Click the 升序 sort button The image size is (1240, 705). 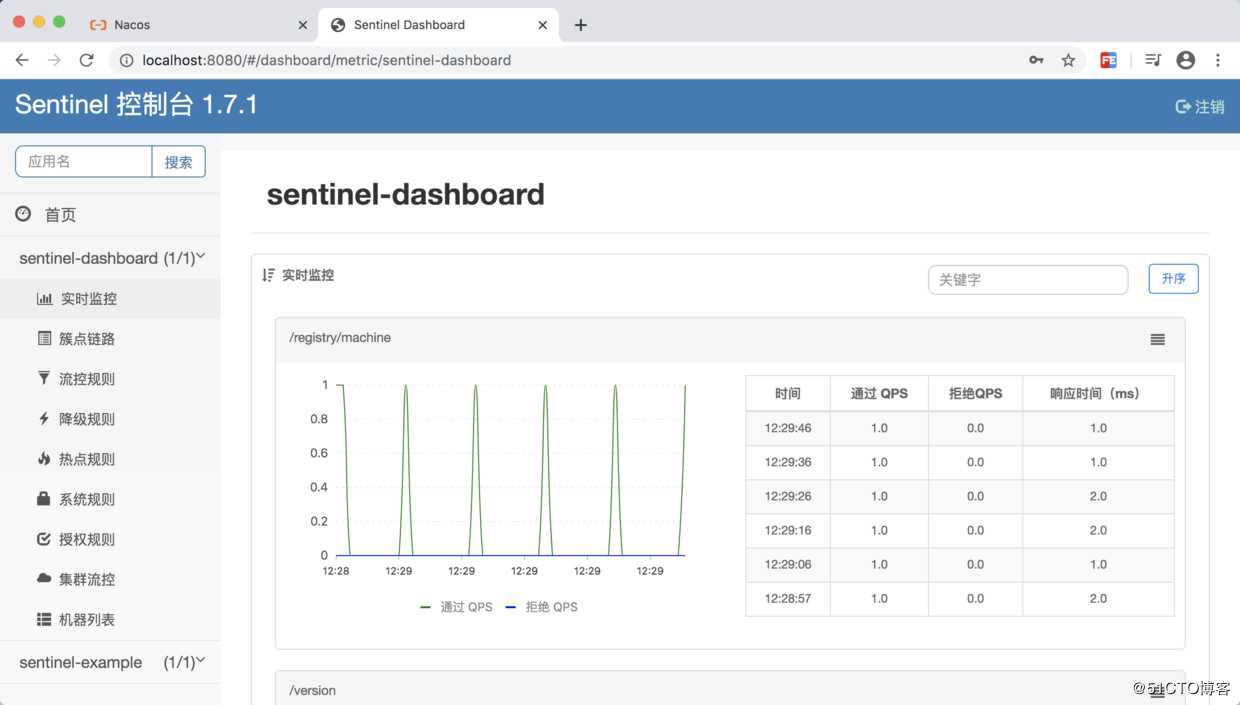1173,279
